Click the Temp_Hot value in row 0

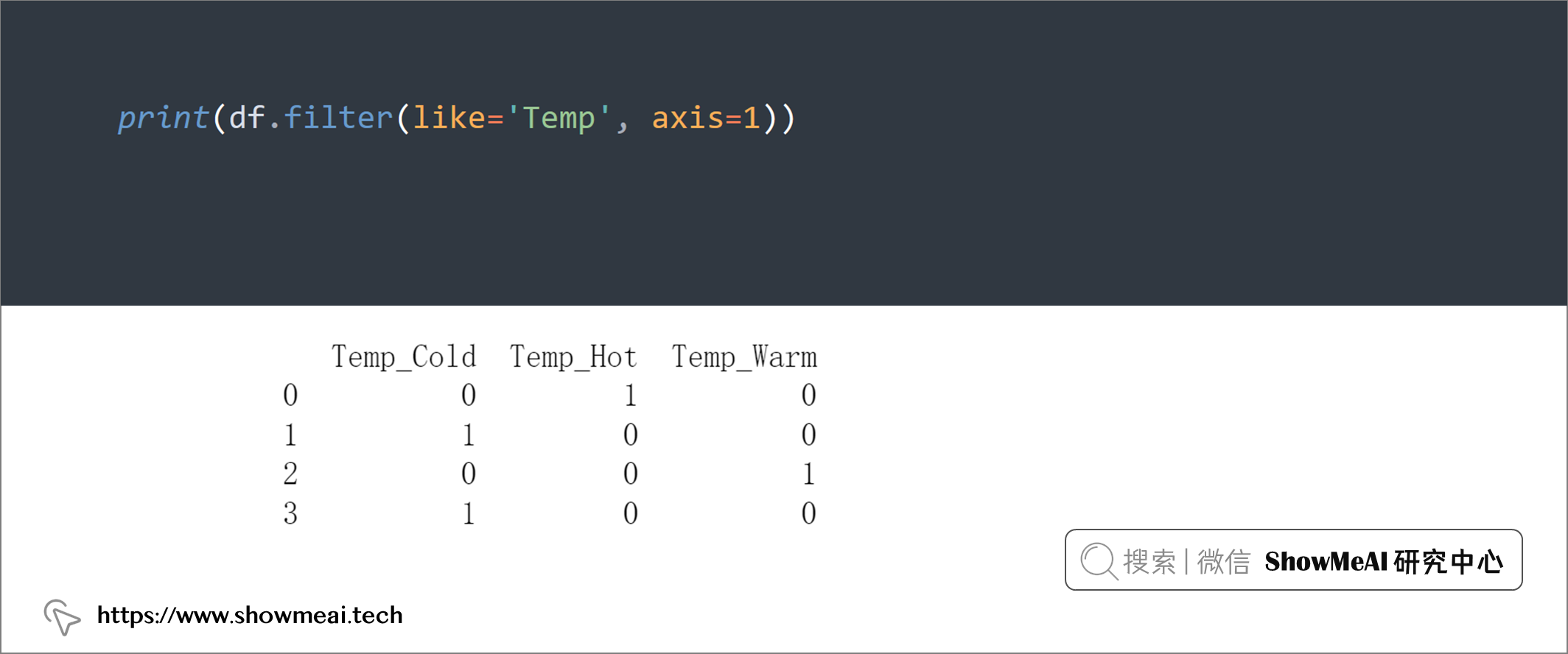(x=631, y=395)
